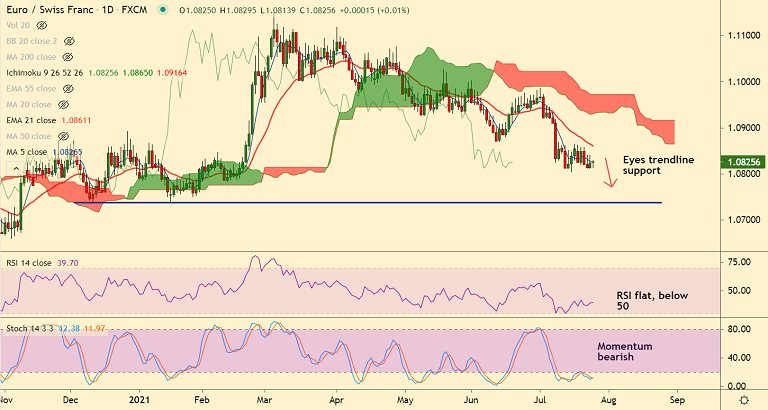Click the Vol 20 legend label

(x=18, y=25)
